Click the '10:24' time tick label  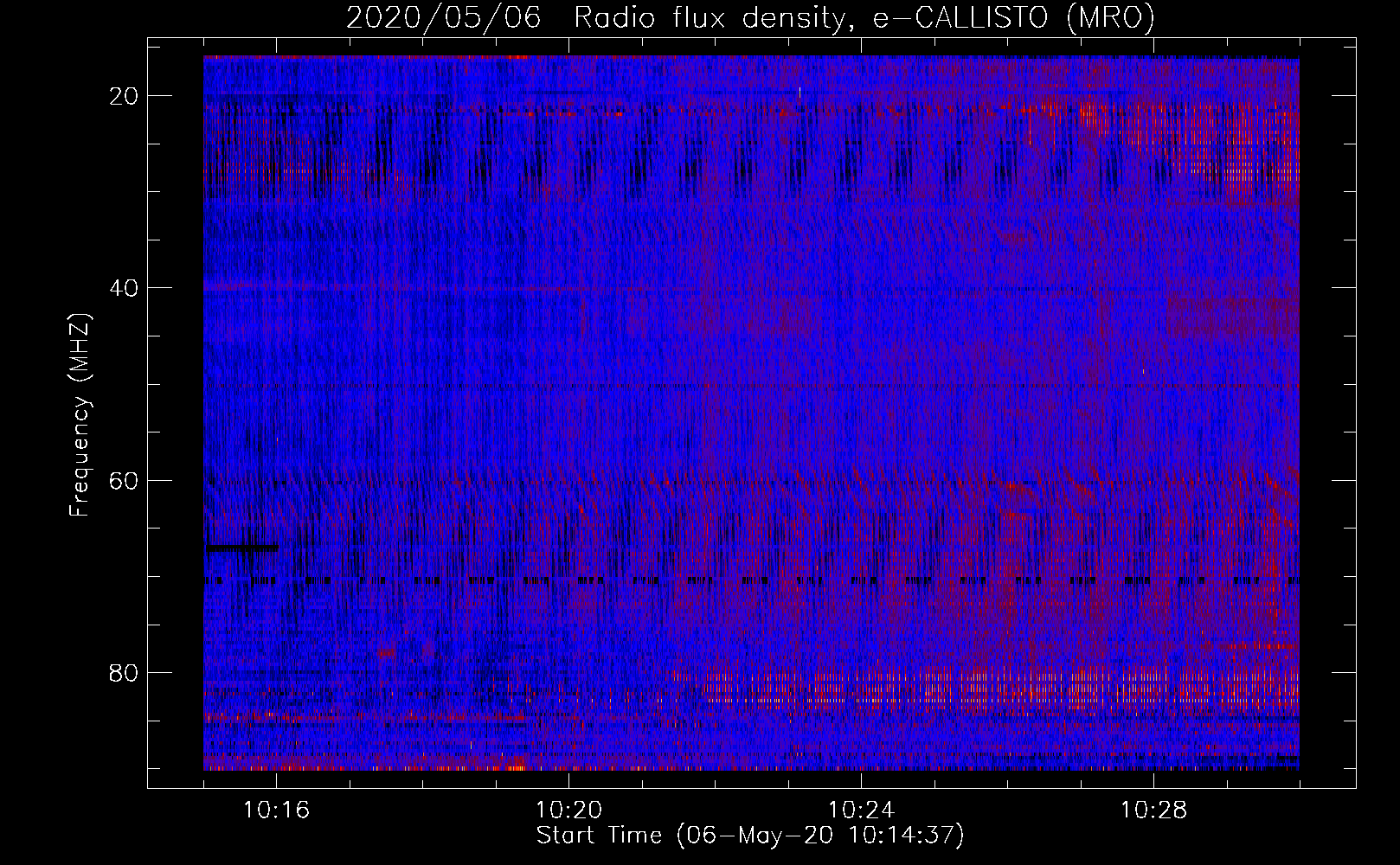[861, 811]
